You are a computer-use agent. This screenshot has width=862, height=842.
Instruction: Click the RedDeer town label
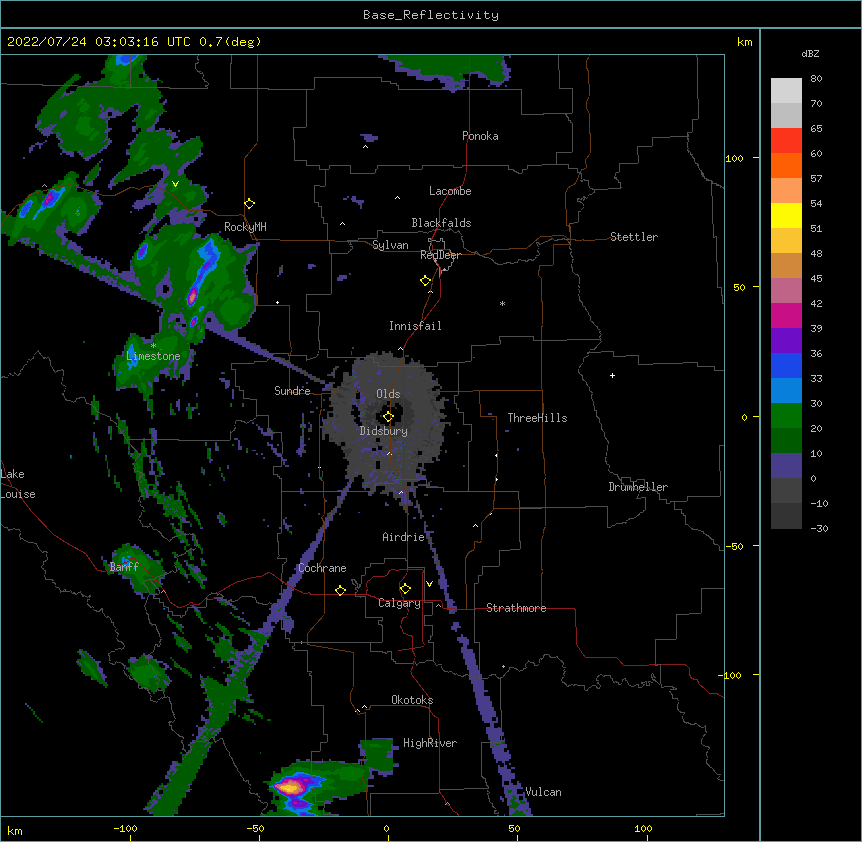pos(440,255)
